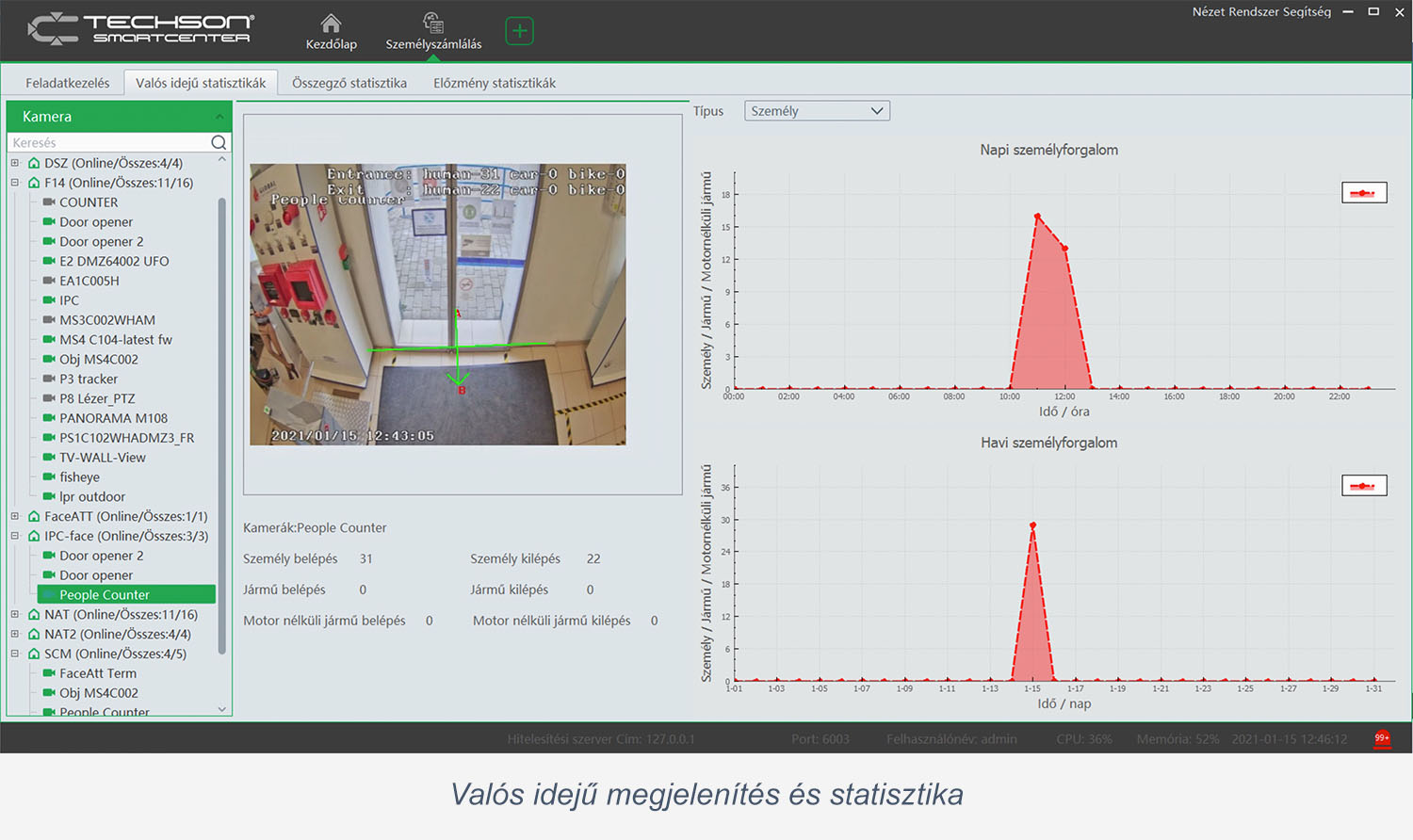Image resolution: width=1413 pixels, height=840 pixels.
Task: Click the search magnifier icon in camera panel
Action: pos(219,143)
